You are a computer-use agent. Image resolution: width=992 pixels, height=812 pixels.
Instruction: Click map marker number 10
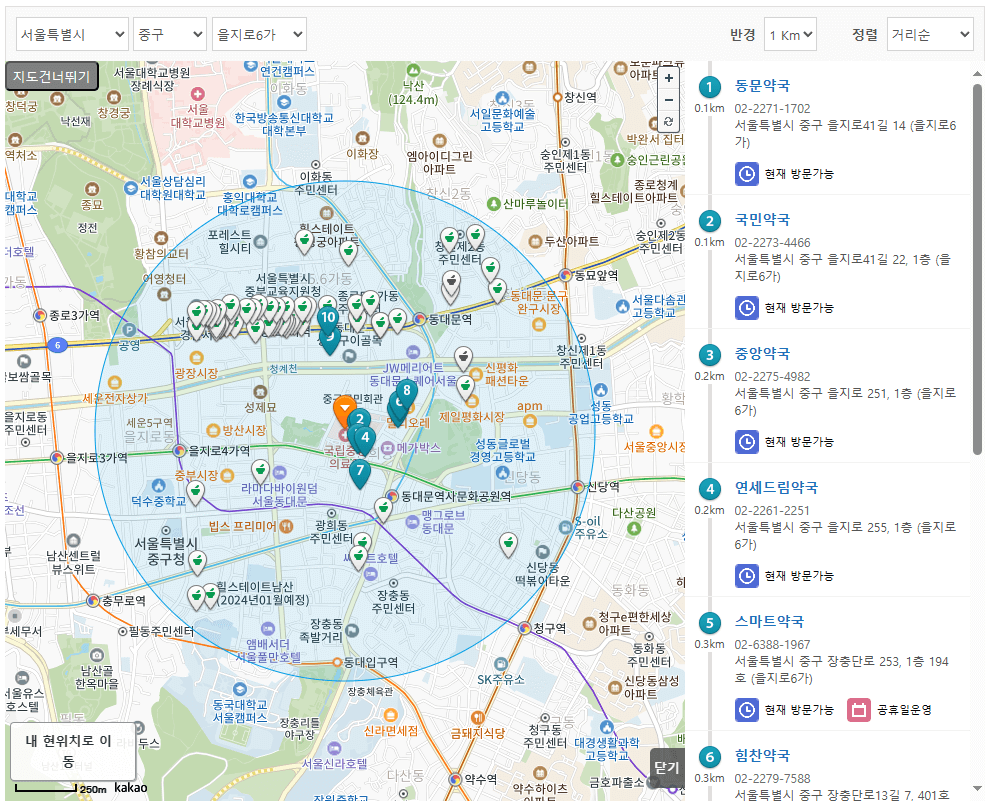pos(328,321)
